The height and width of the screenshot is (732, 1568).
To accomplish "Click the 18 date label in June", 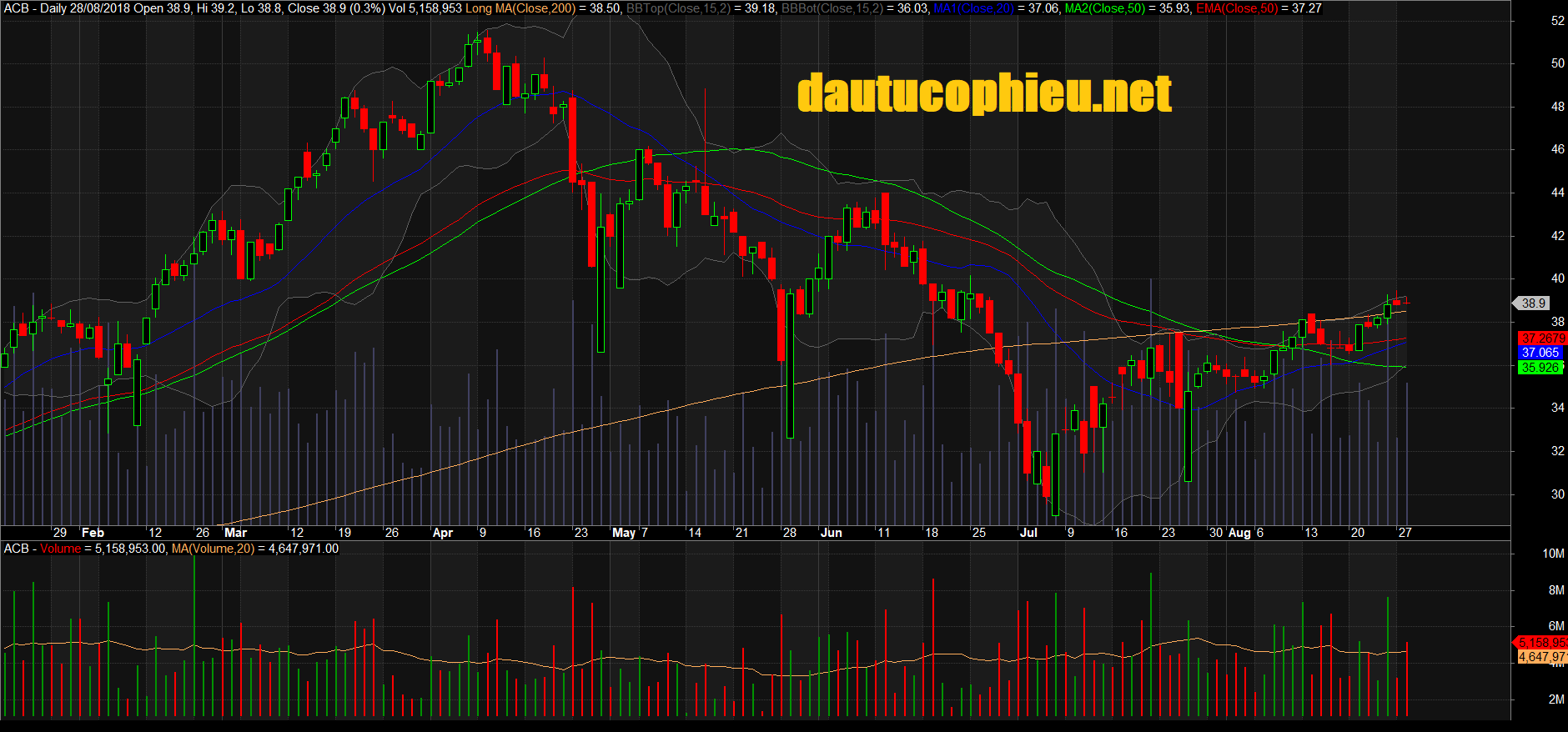I will click(932, 533).
